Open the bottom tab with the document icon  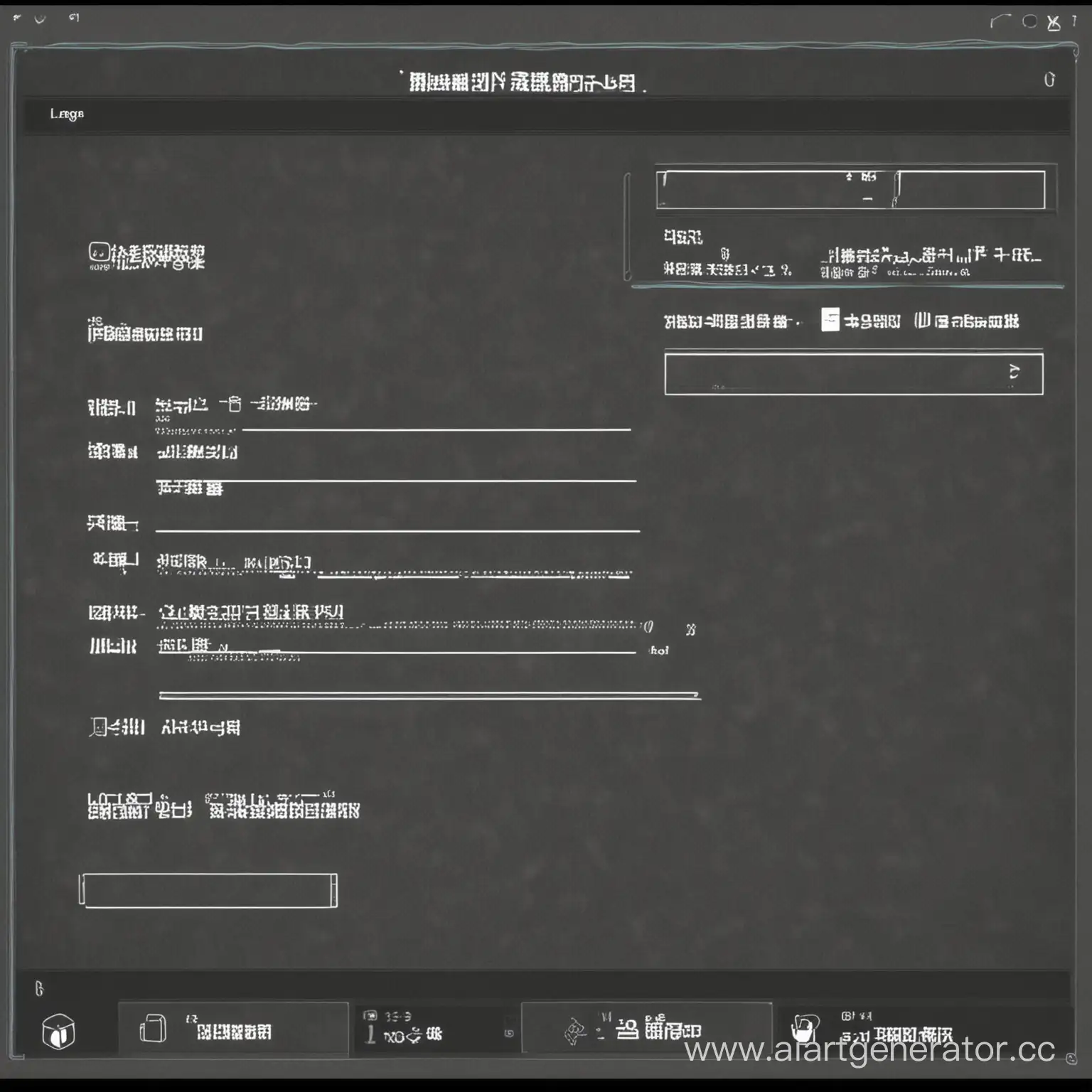(x=233, y=1029)
